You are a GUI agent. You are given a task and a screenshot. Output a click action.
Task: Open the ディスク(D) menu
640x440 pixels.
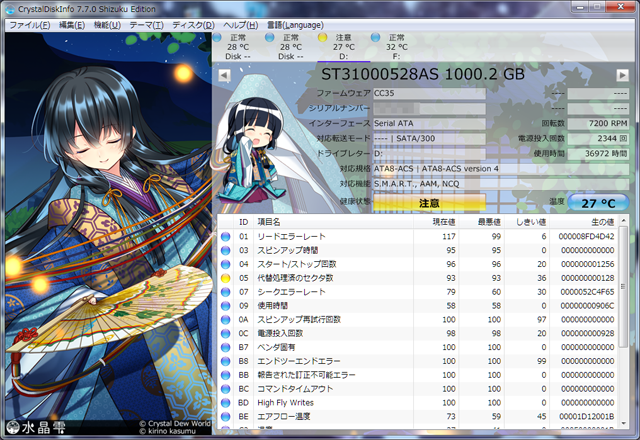pos(193,25)
